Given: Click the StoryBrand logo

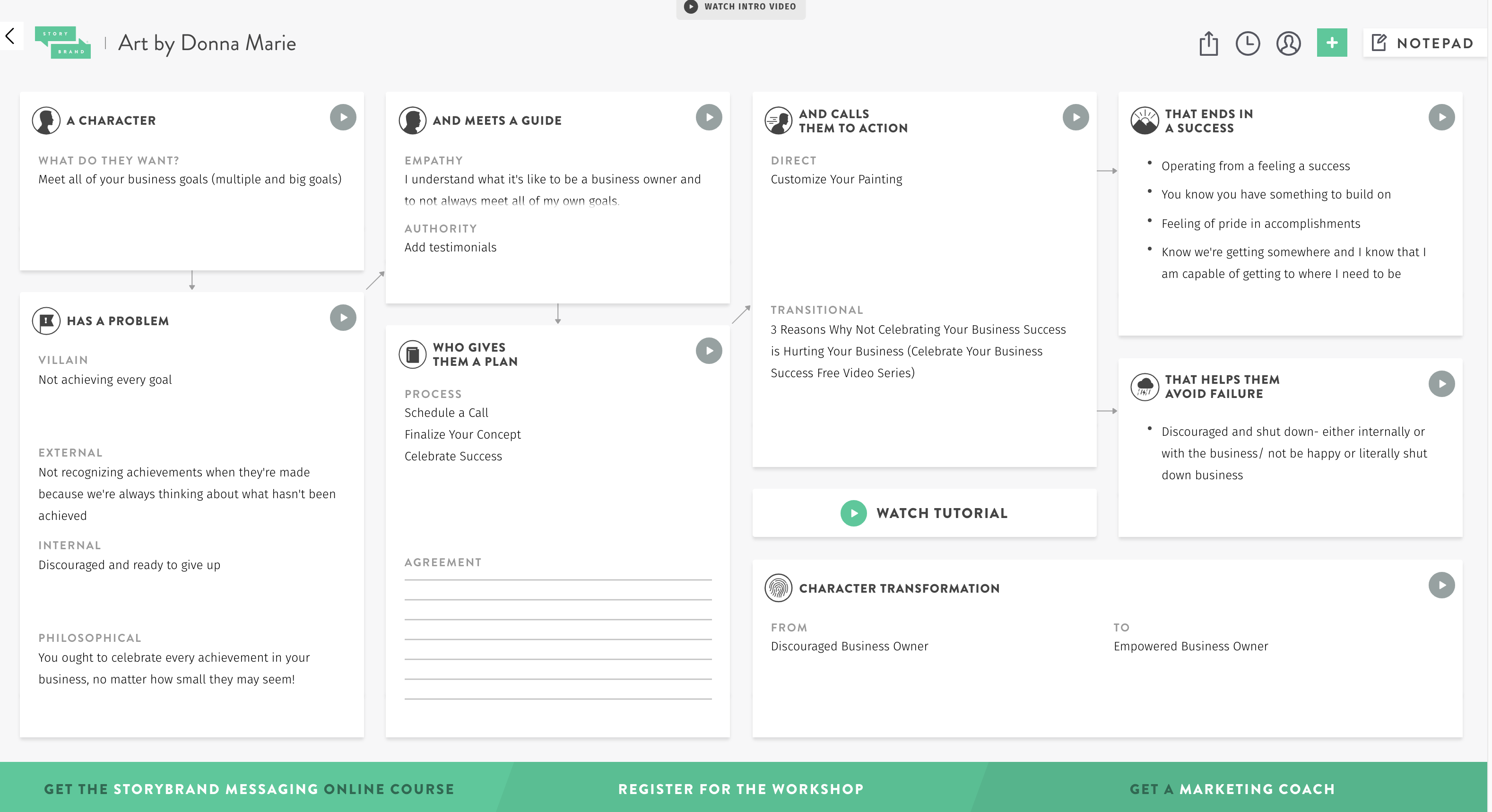Looking at the screenshot, I should (62, 42).
